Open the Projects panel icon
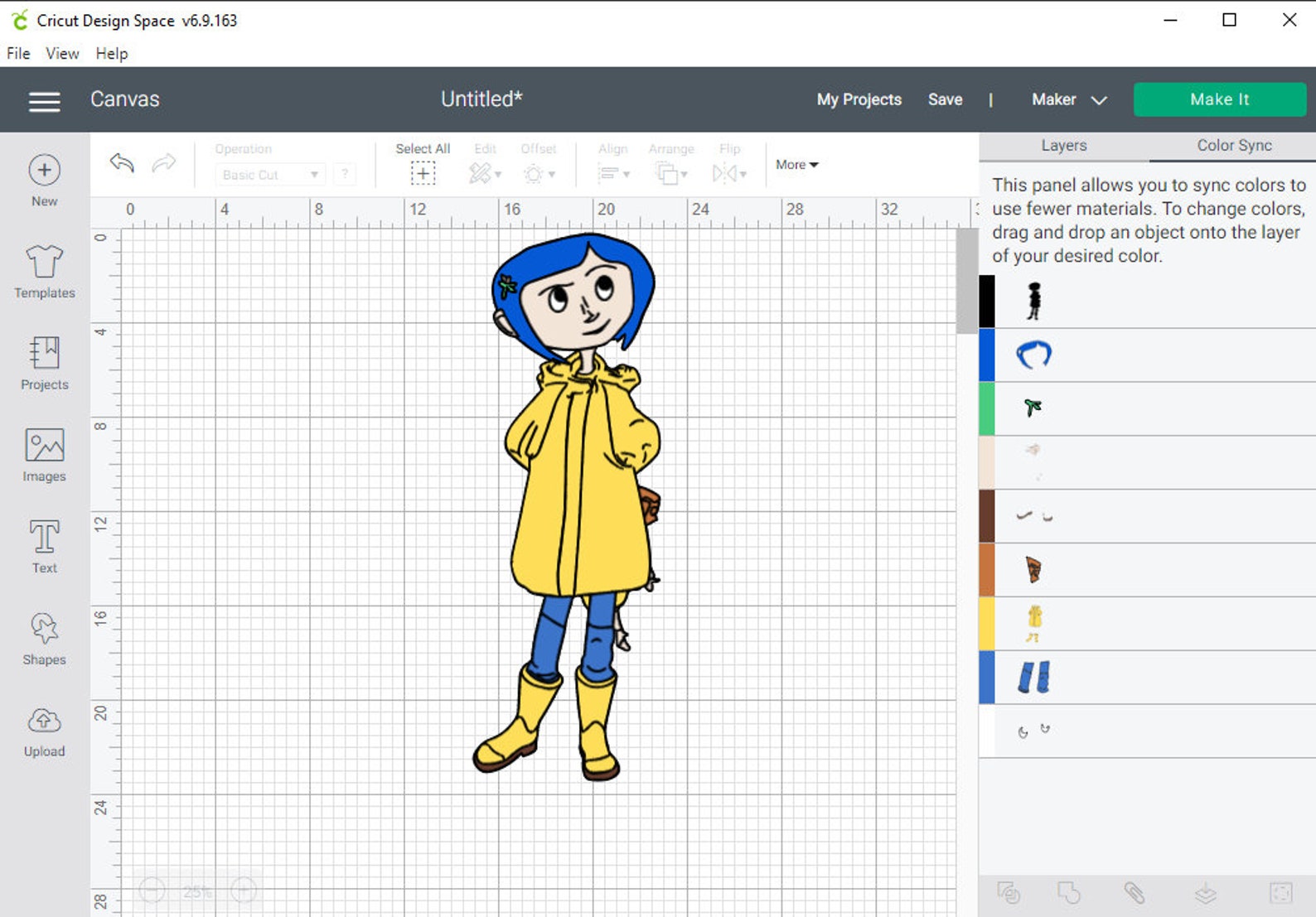The width and height of the screenshot is (1316, 917). pos(44,353)
